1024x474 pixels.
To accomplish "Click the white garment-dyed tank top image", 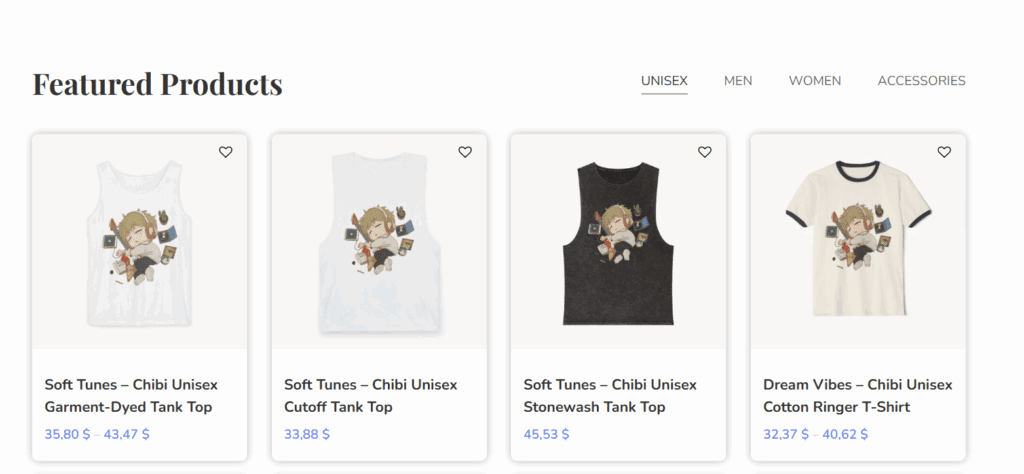I will pos(139,243).
